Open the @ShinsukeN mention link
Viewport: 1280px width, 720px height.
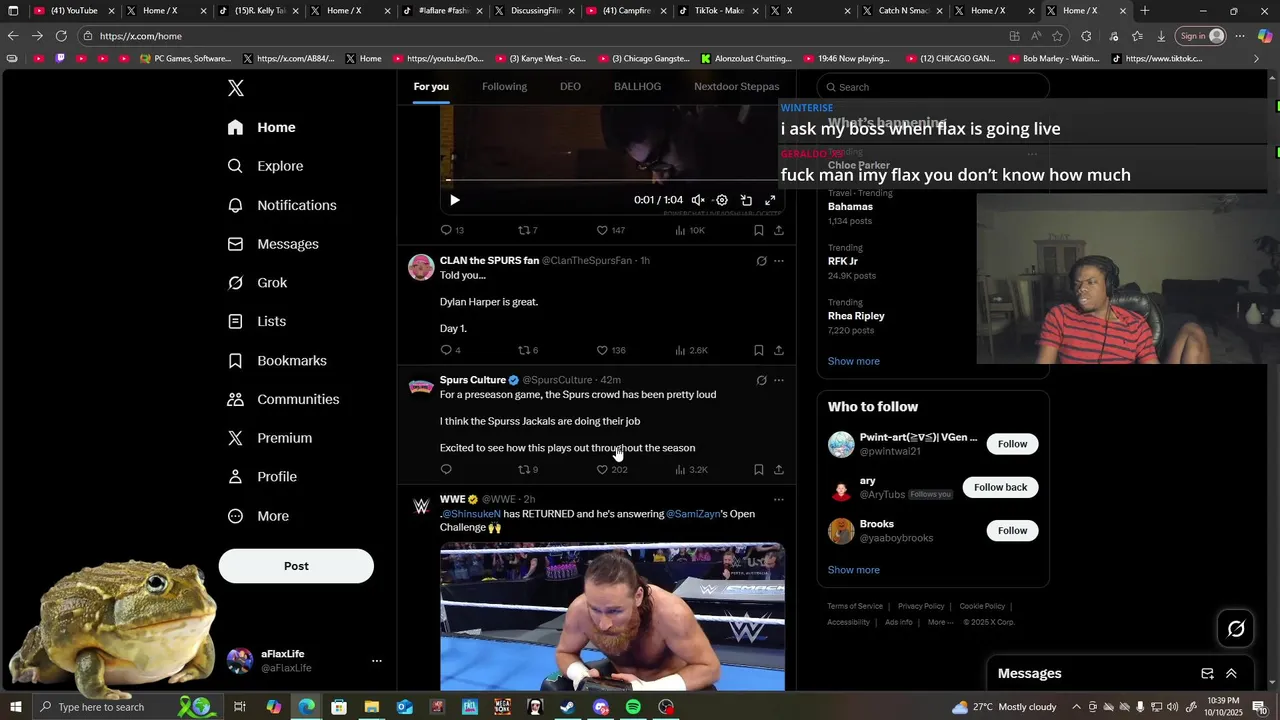pyautogui.click(x=471, y=514)
